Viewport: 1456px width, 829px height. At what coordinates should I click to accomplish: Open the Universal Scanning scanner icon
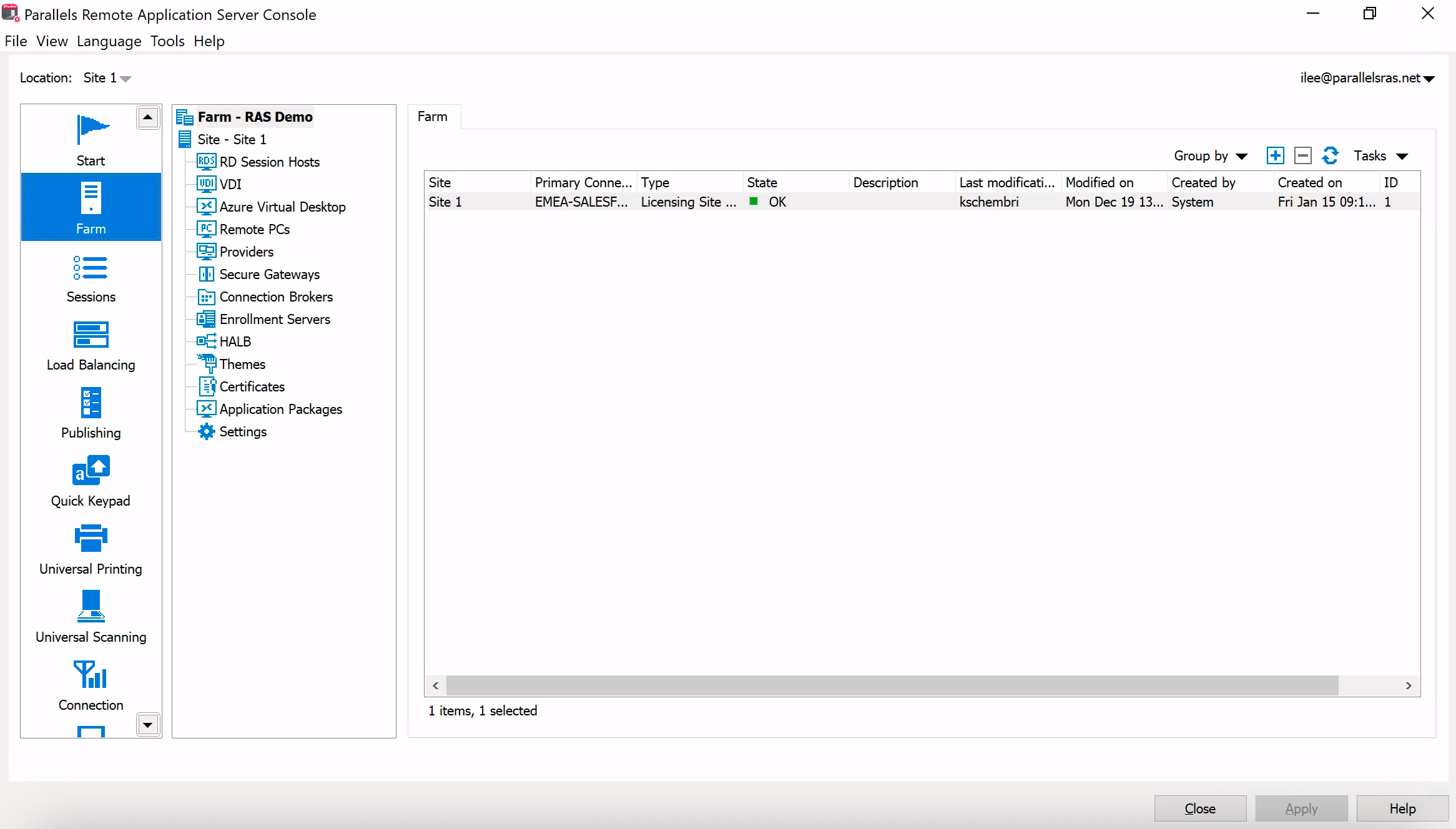(x=91, y=607)
